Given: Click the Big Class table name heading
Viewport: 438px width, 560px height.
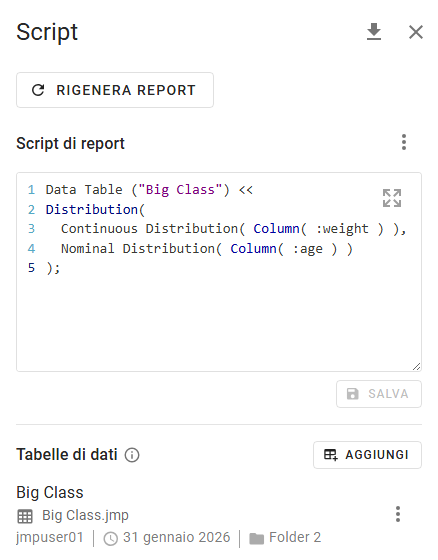Looking at the screenshot, I should 50,492.
